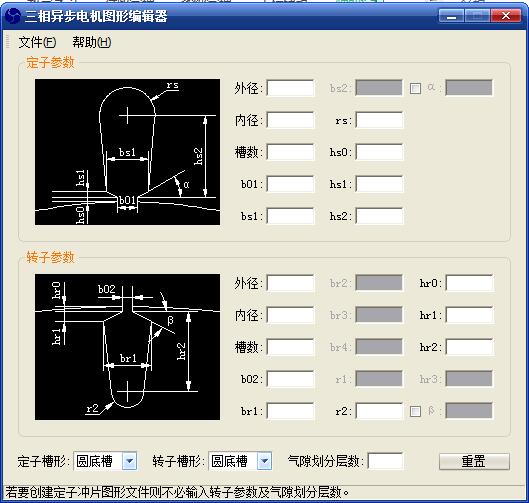The image size is (529, 503).
Task: Select the hr2 input field
Action: 469,347
